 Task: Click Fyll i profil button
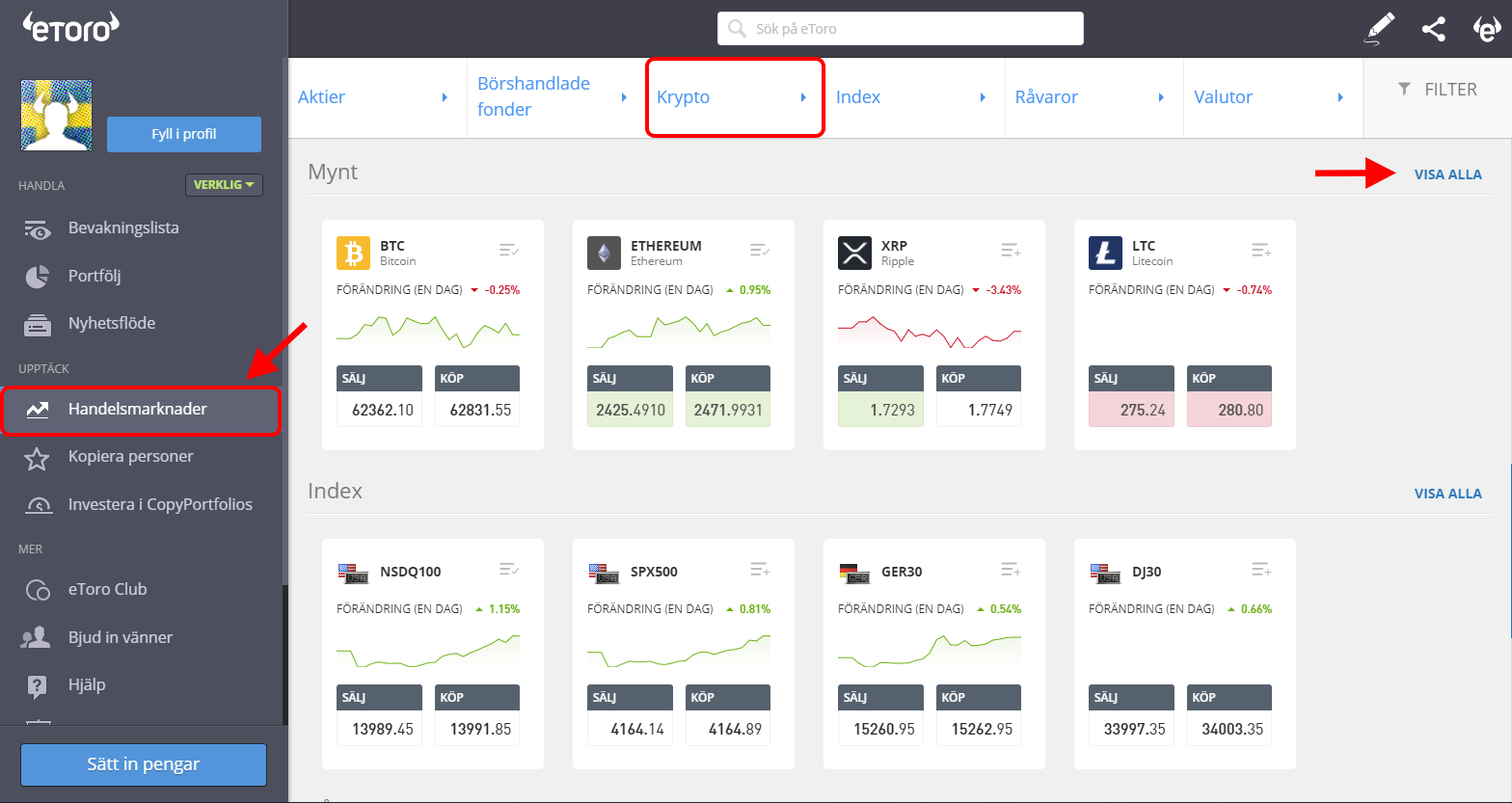184,134
